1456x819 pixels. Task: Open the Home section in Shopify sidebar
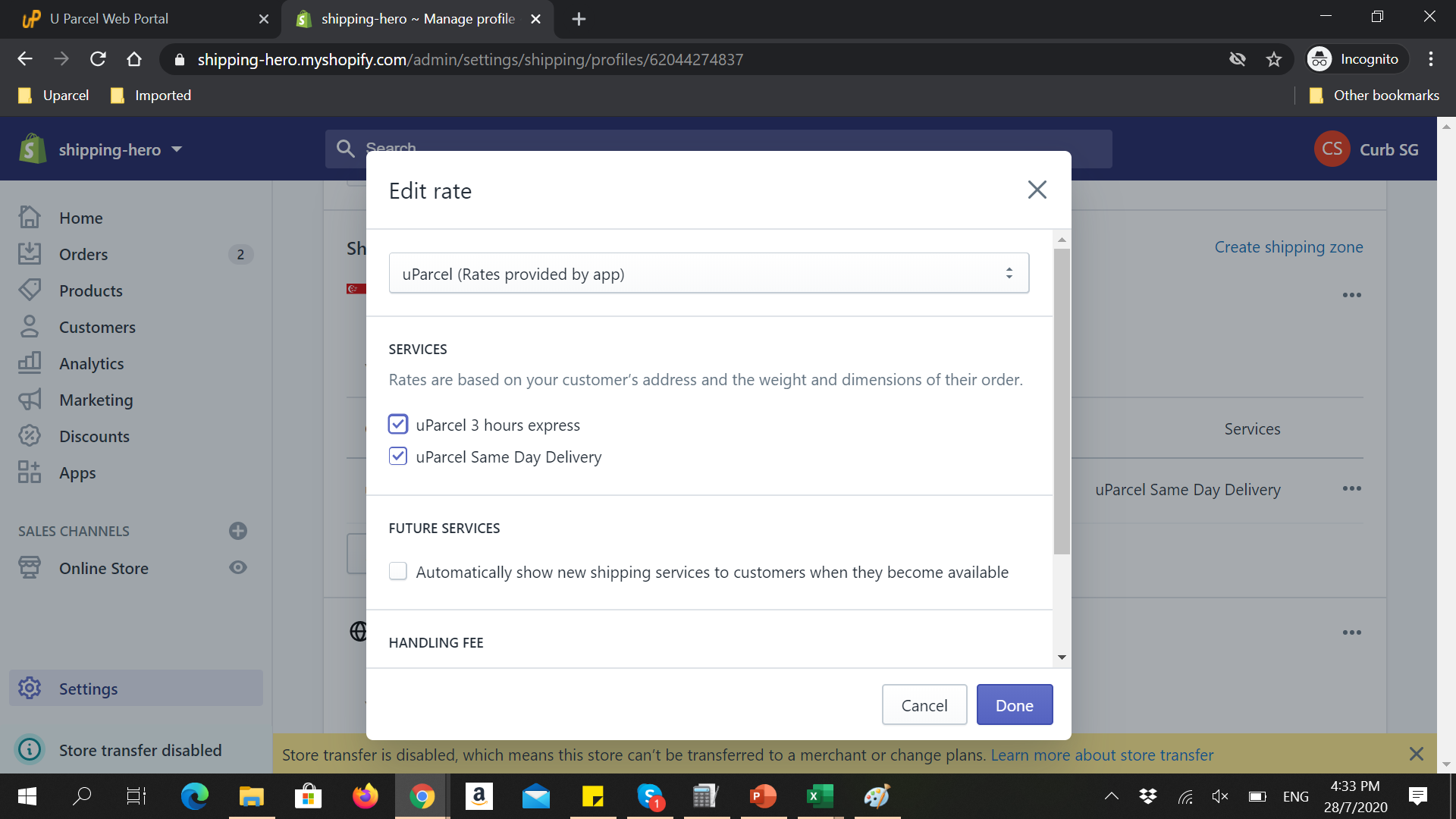point(30,218)
